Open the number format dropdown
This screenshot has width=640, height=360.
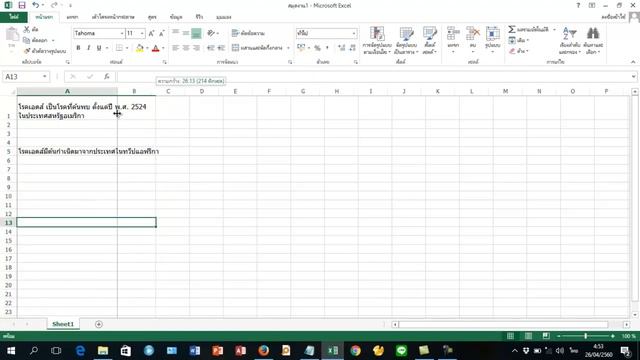coord(354,33)
